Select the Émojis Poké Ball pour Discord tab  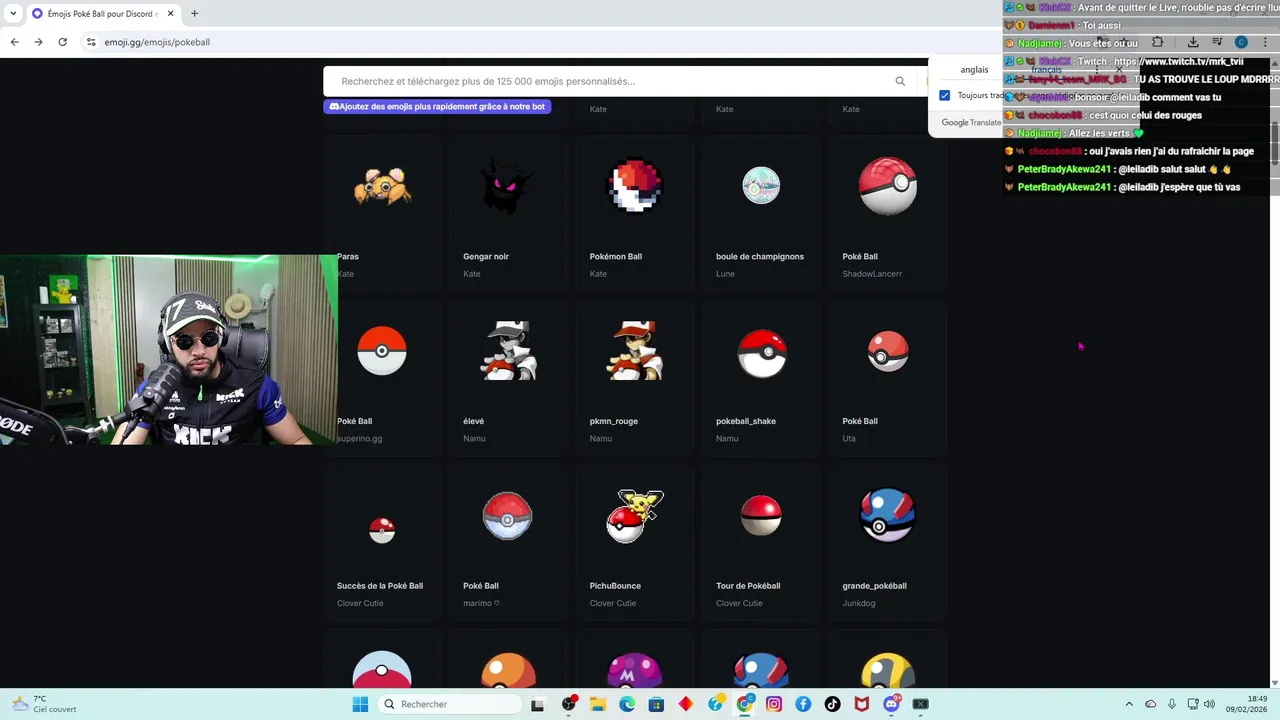[x=101, y=13]
